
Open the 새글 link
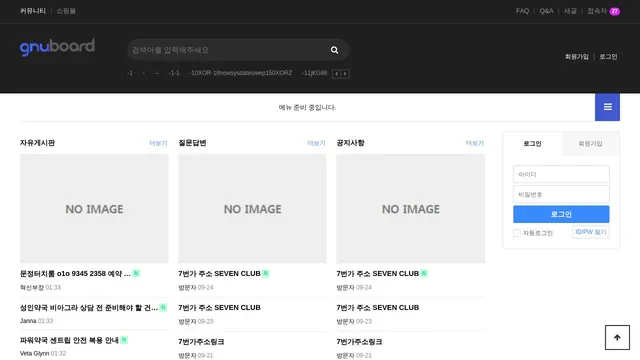[x=570, y=11]
